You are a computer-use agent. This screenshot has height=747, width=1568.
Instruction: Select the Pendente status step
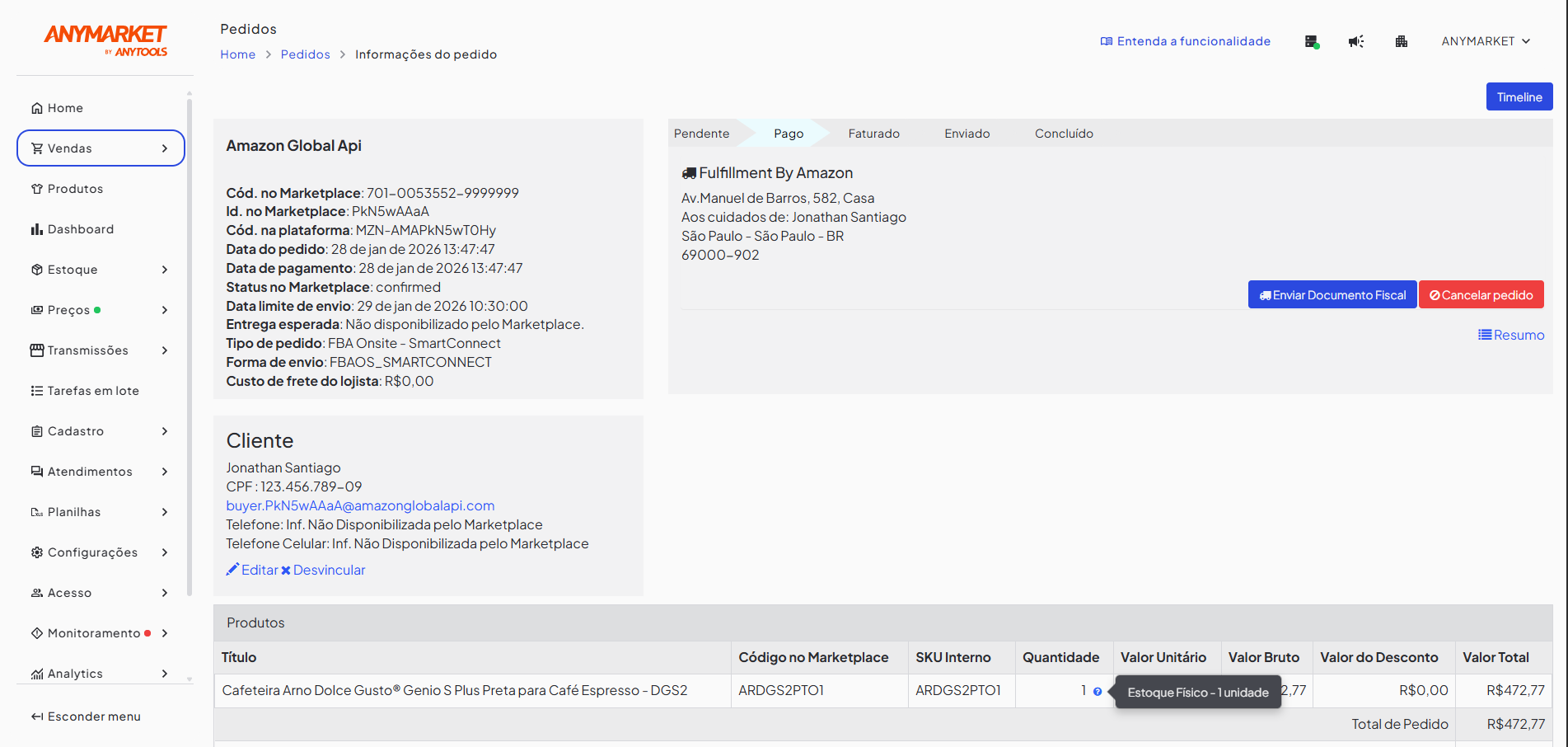pyautogui.click(x=701, y=134)
